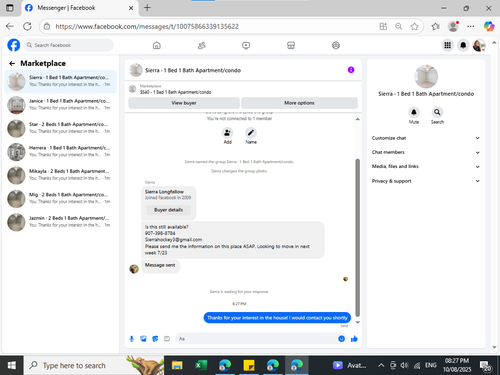Image resolution: width=500 pixels, height=375 pixels.
Task: Click chat scrollbar down arrow
Action: 357,322
